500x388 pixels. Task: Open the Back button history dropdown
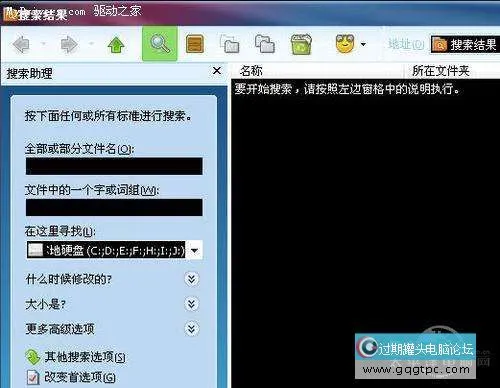click(x=43, y=44)
